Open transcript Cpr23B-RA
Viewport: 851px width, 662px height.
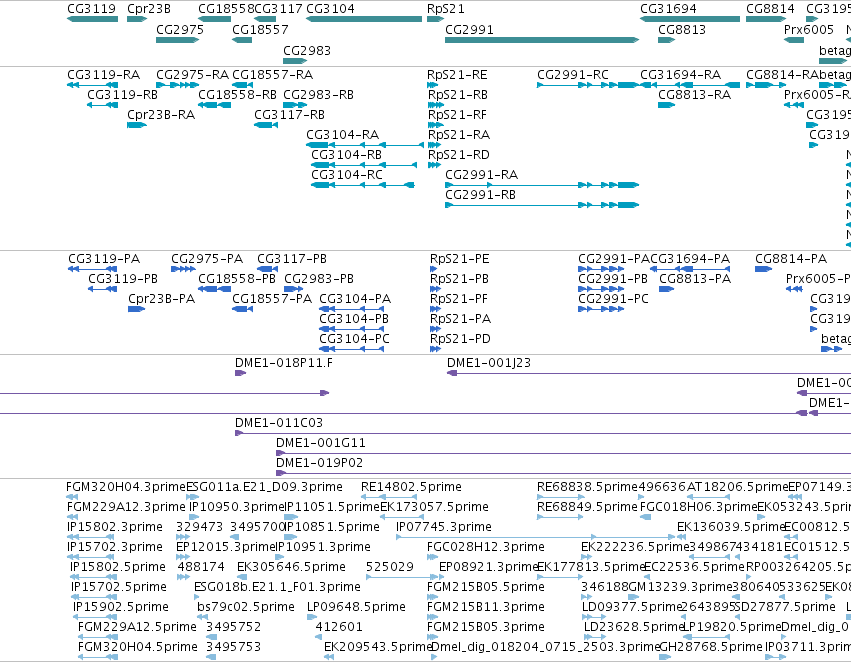click(x=161, y=114)
